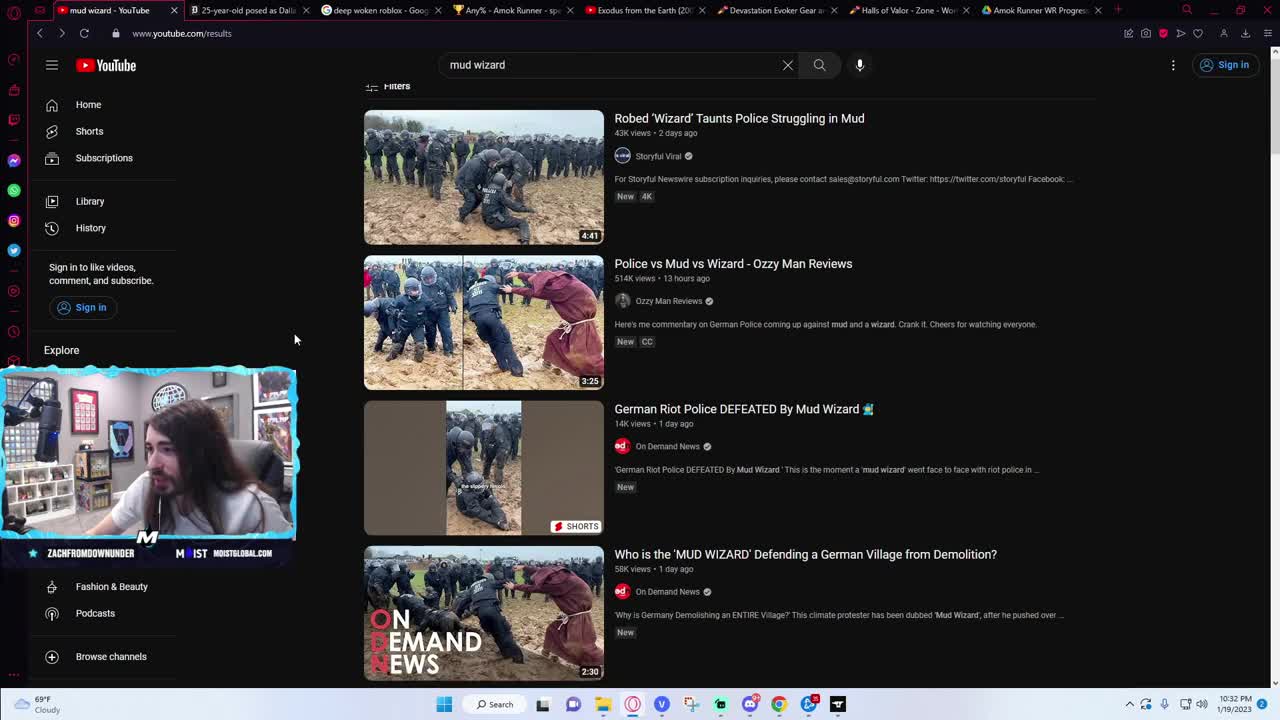Image resolution: width=1280 pixels, height=720 pixels.
Task: Go forward in browser history
Action: tap(62, 33)
